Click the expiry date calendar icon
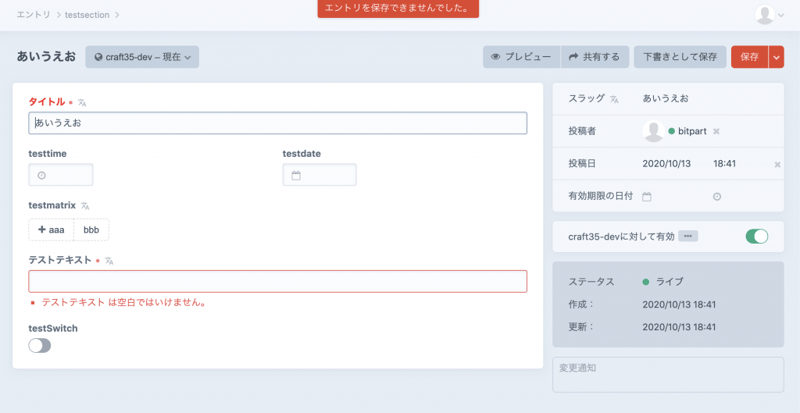The image size is (800, 413). (647, 196)
